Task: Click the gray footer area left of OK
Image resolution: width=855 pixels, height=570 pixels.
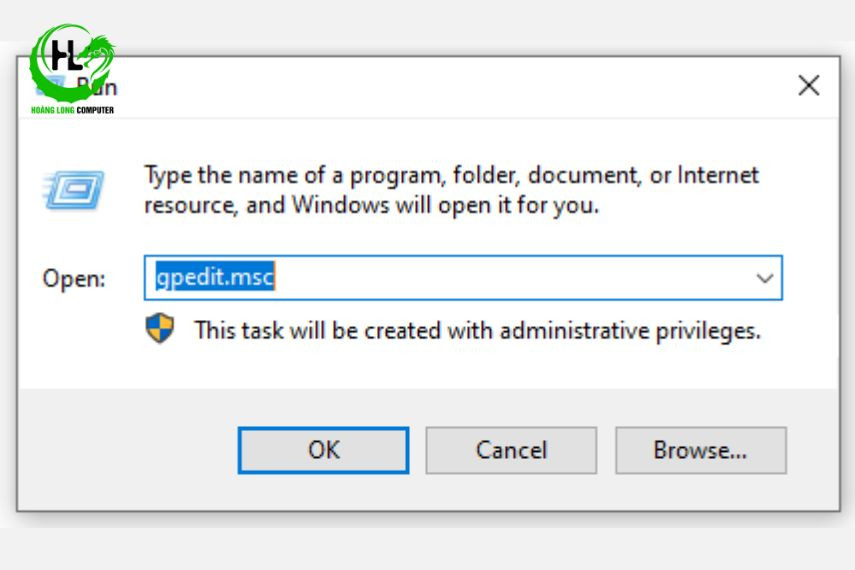Action: tap(128, 450)
